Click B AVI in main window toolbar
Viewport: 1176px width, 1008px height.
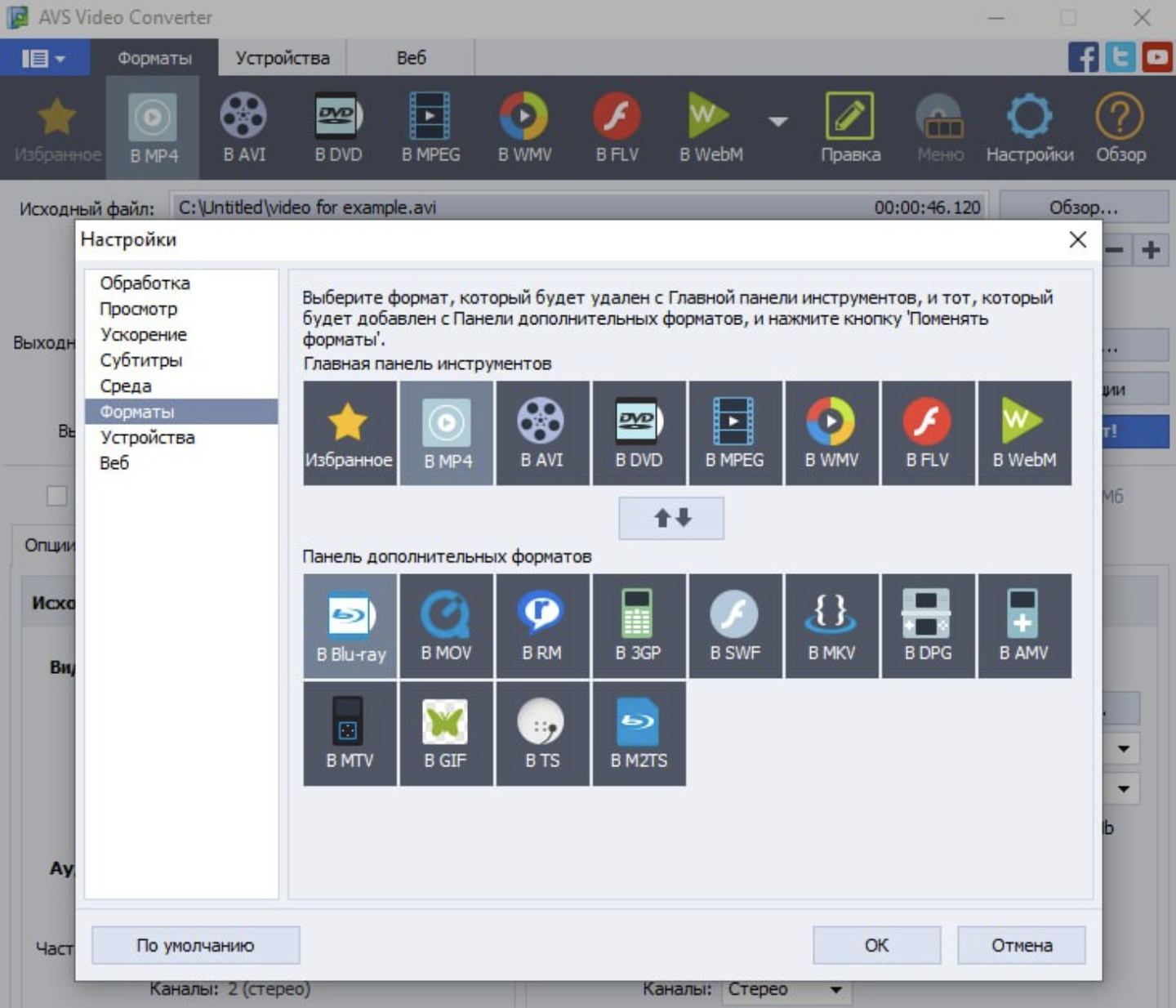click(244, 128)
